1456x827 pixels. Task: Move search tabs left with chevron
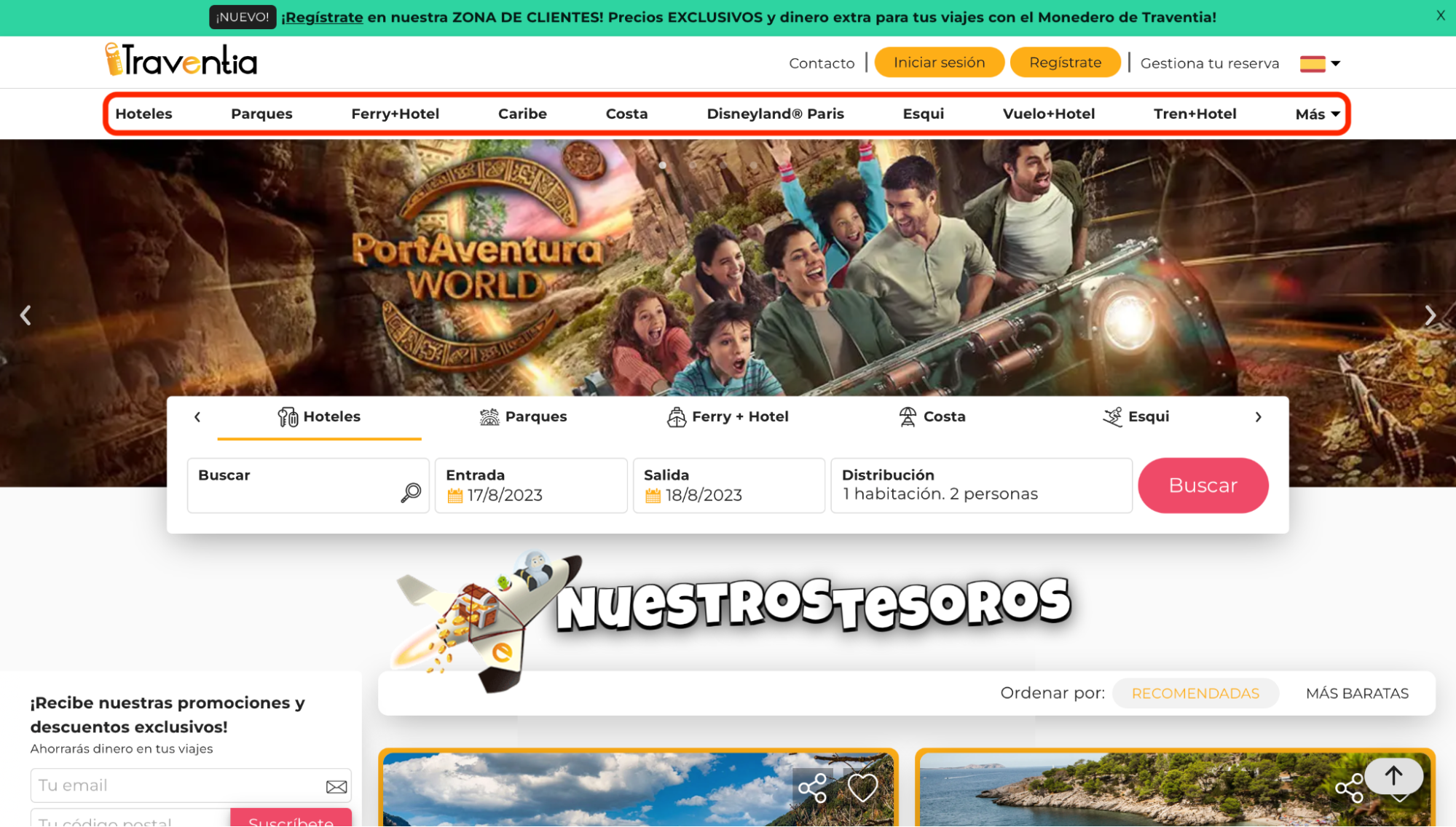coord(197,417)
